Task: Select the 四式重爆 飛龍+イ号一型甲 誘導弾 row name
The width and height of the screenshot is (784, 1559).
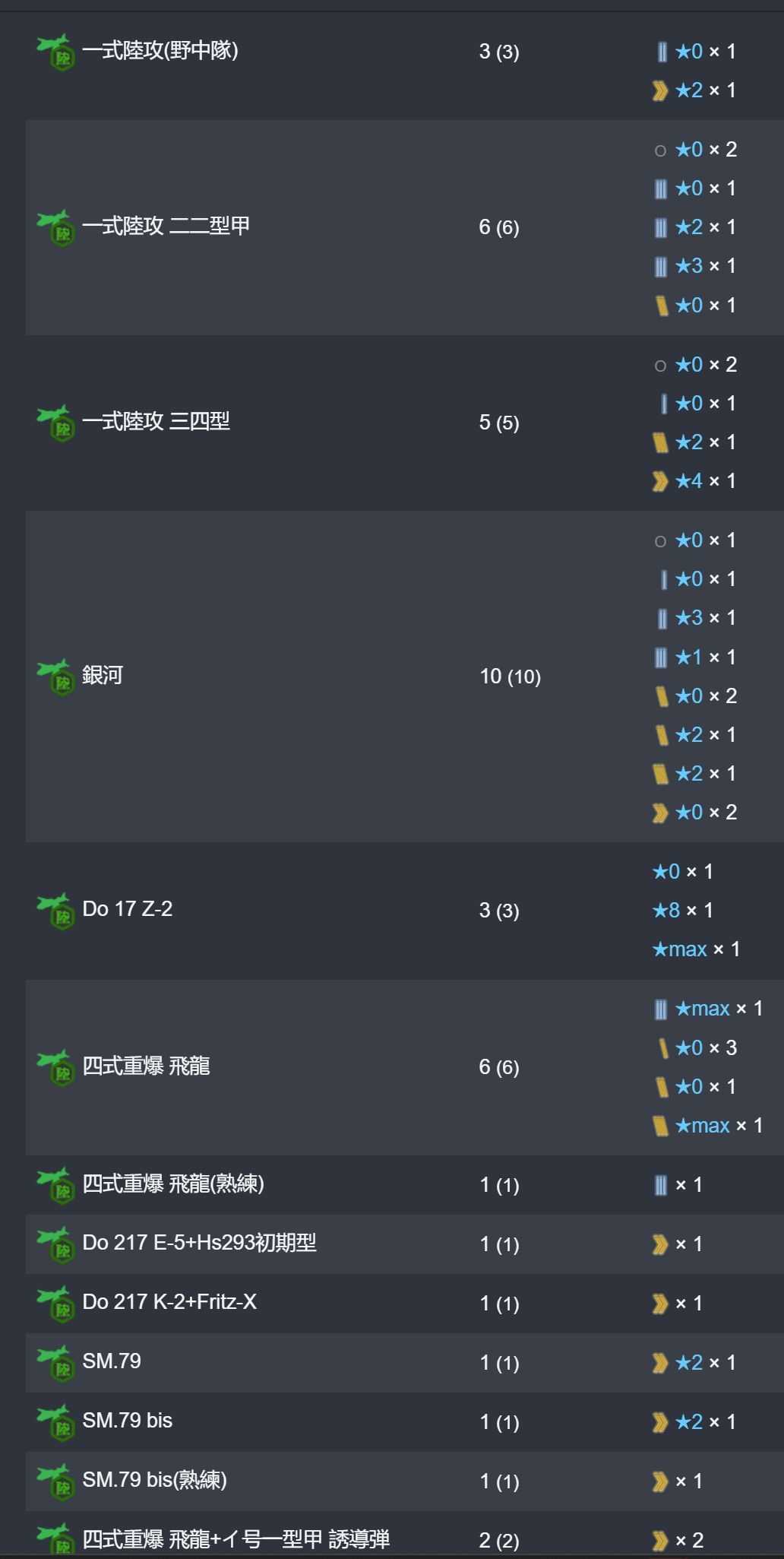Action: pyautogui.click(x=236, y=1539)
